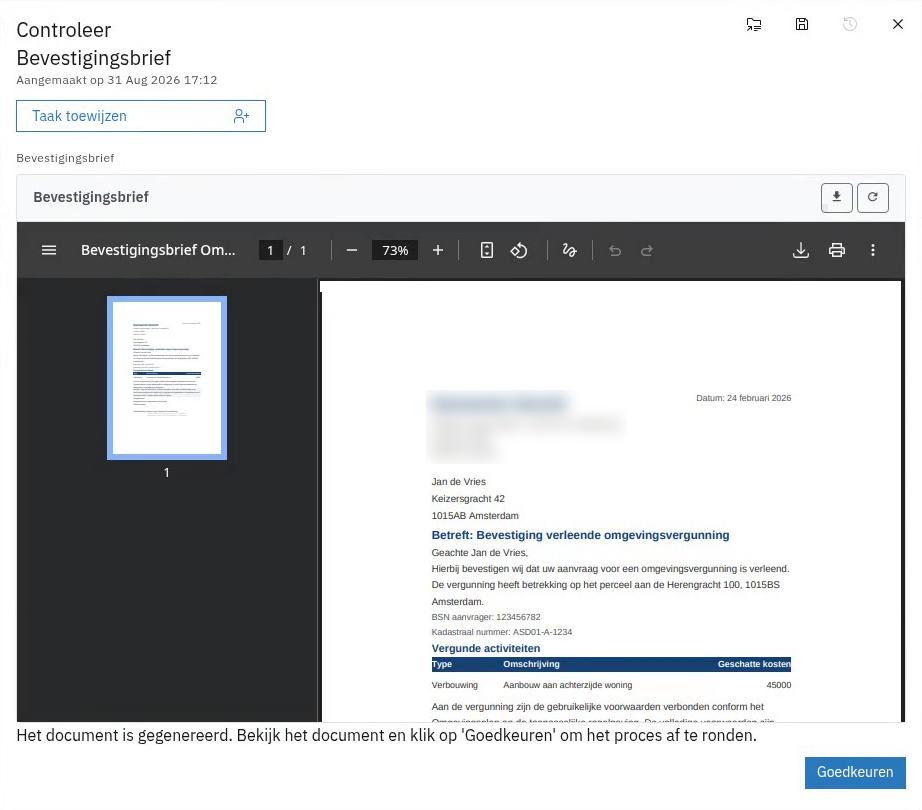Viewport: 922px width, 810px height.
Task: Refresh the Bevestigingsbrief preview
Action: pyautogui.click(x=873, y=198)
